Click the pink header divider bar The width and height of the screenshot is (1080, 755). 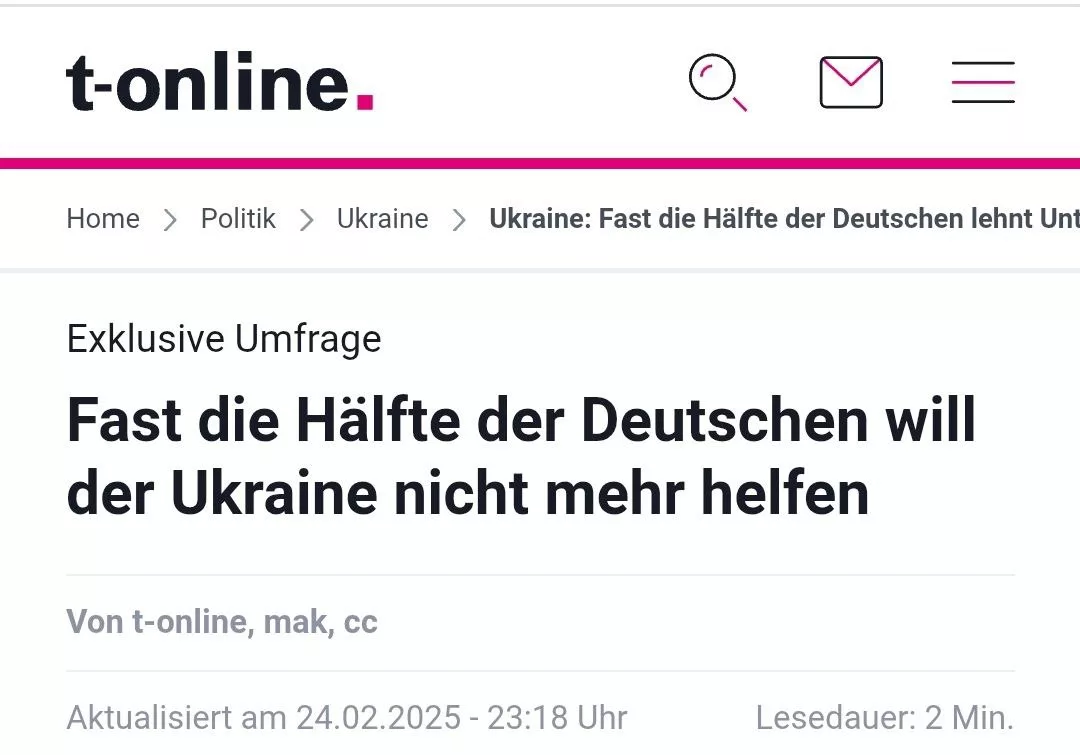click(540, 163)
